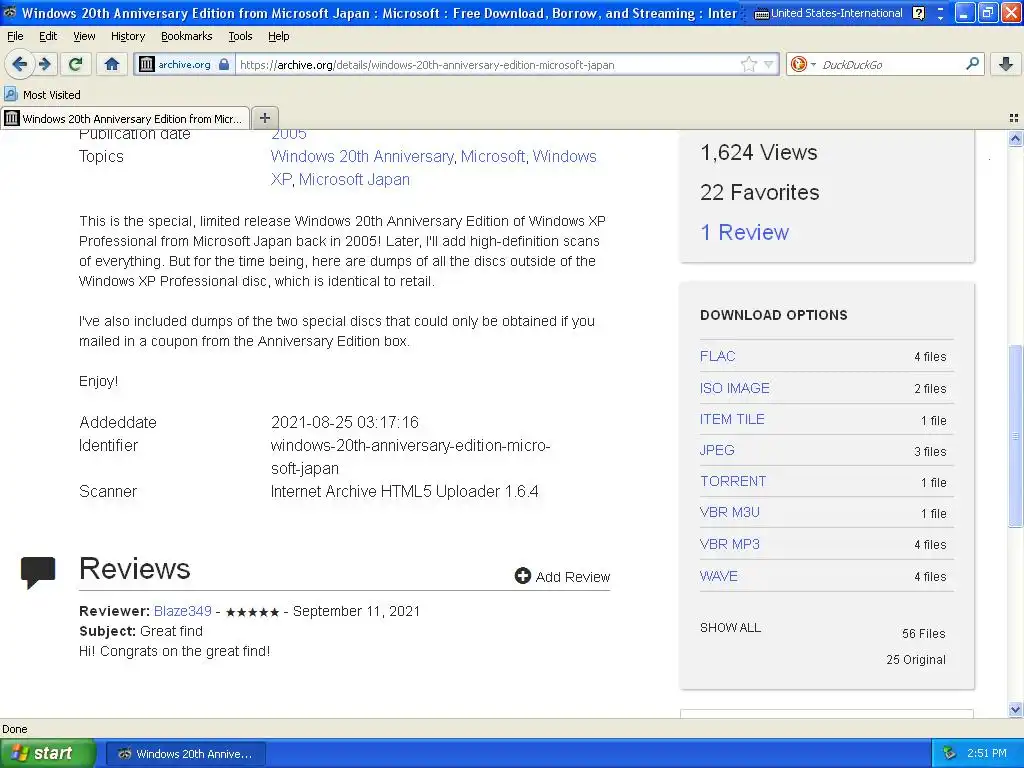Click the search magnifier icon
This screenshot has height=768, width=1024.
[x=972, y=64]
